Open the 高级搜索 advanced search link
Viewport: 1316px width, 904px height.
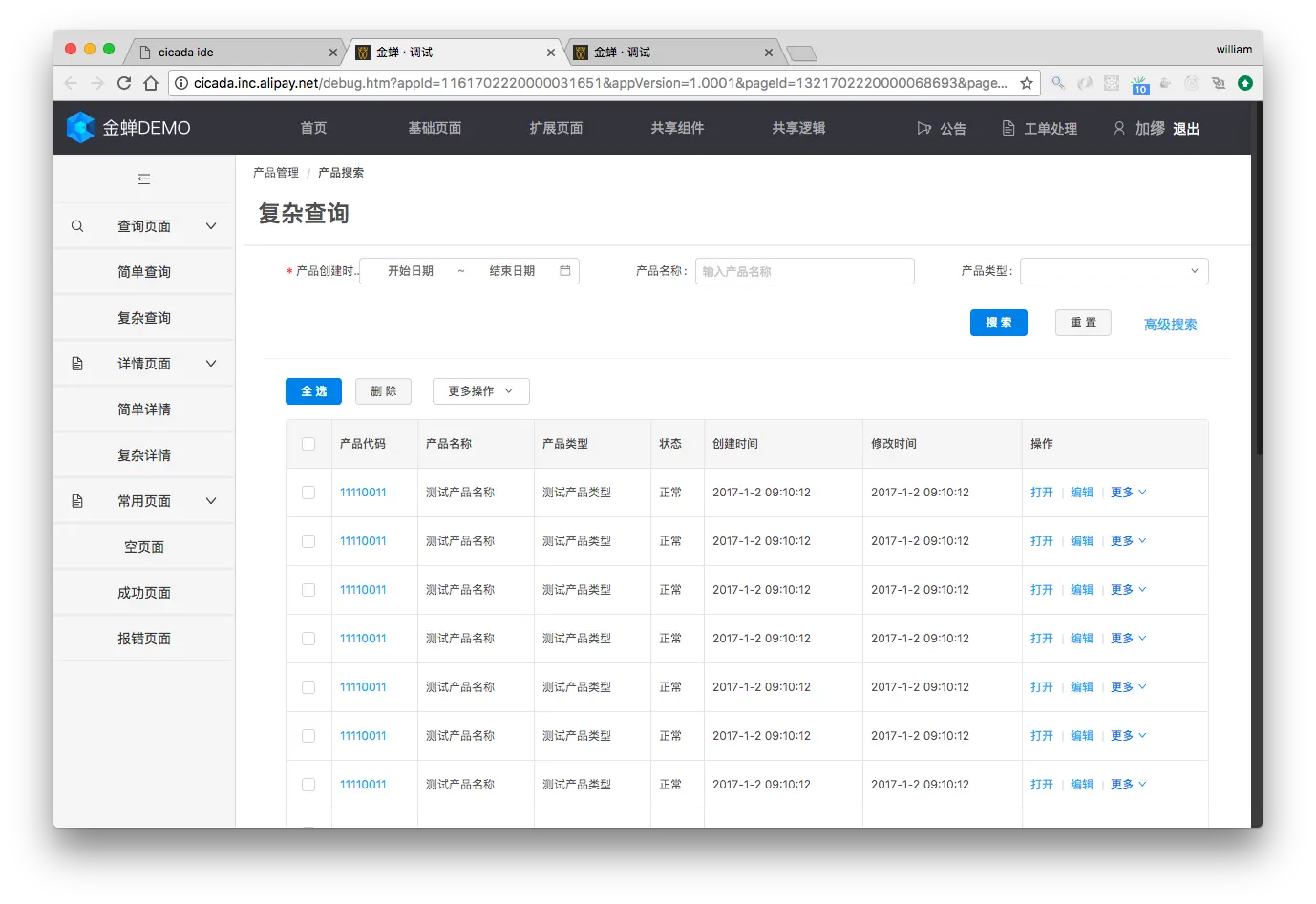1170,325
